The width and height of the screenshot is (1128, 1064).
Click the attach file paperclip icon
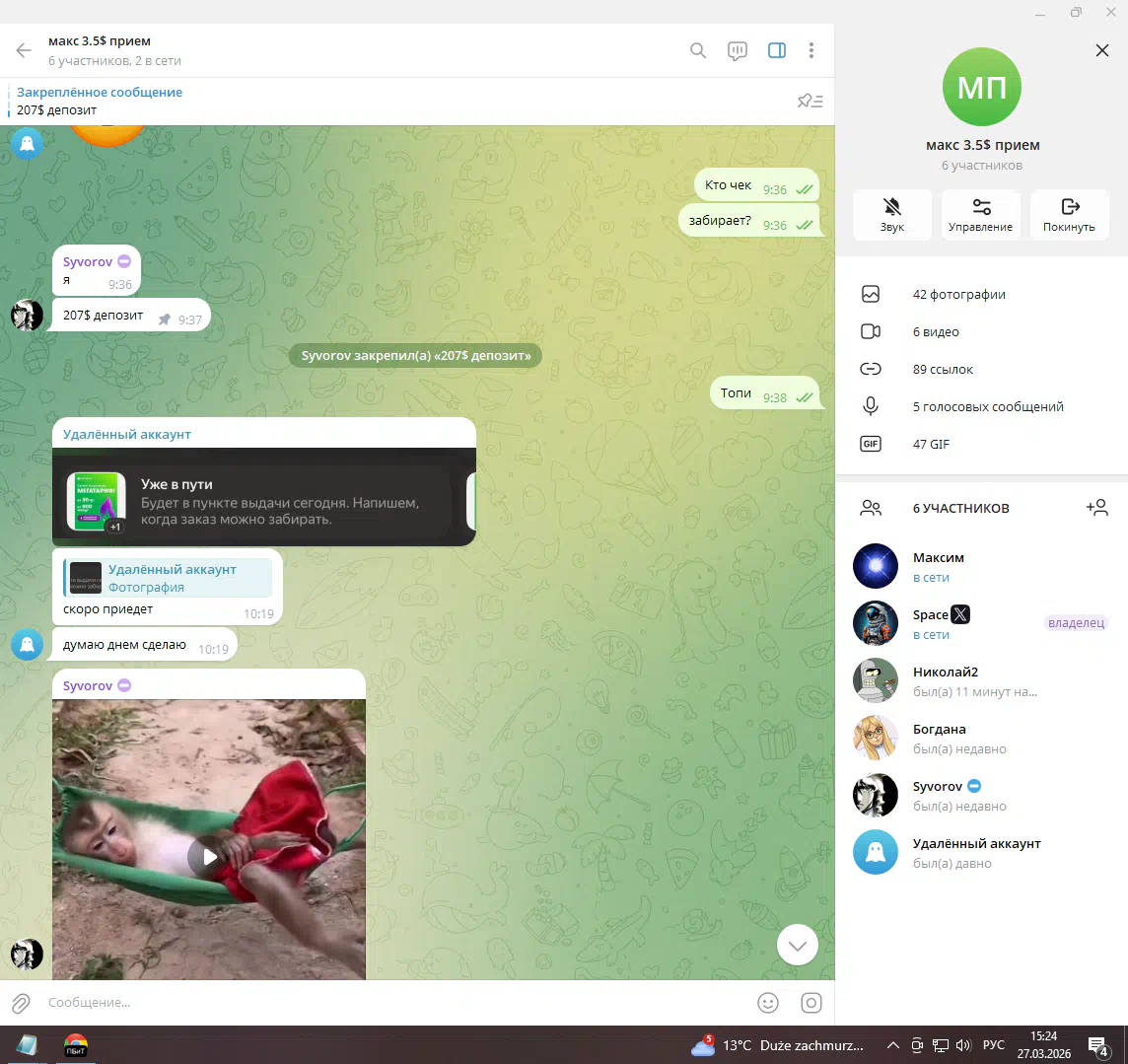pyautogui.click(x=22, y=1003)
